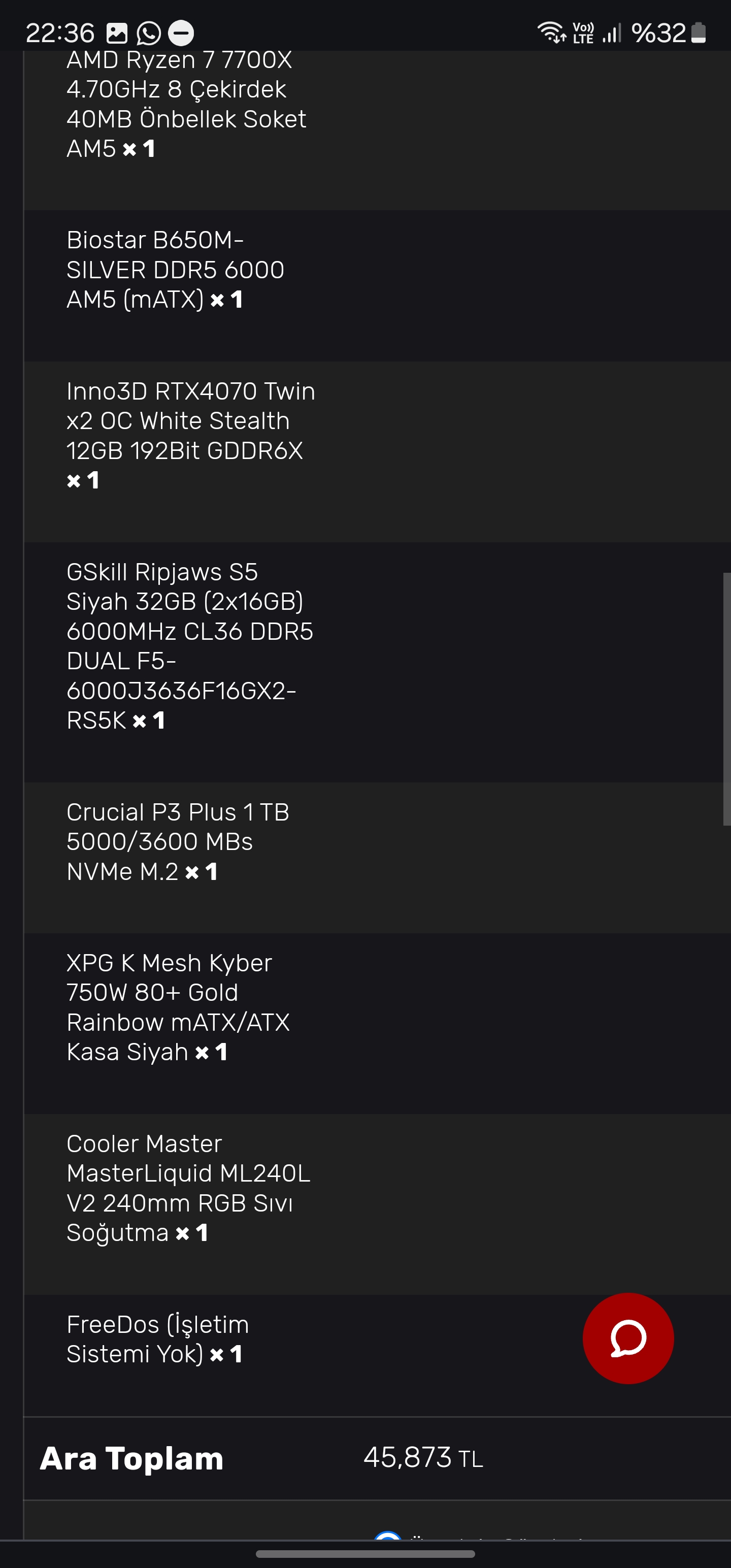
Task: Open the Cooler Master MasterLiquid ML240L item
Action: [188, 1188]
